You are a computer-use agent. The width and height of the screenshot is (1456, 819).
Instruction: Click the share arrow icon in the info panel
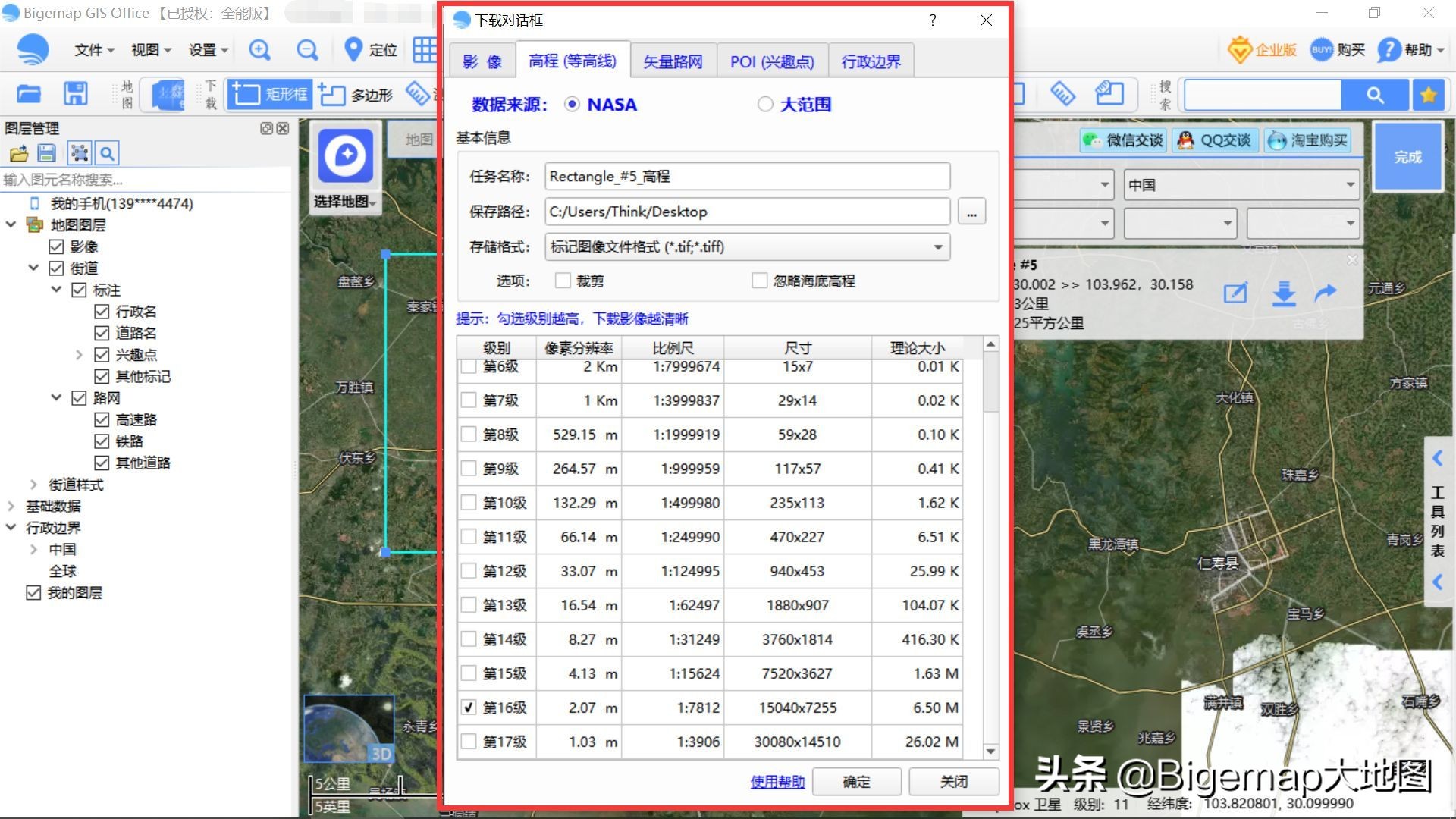[1326, 293]
